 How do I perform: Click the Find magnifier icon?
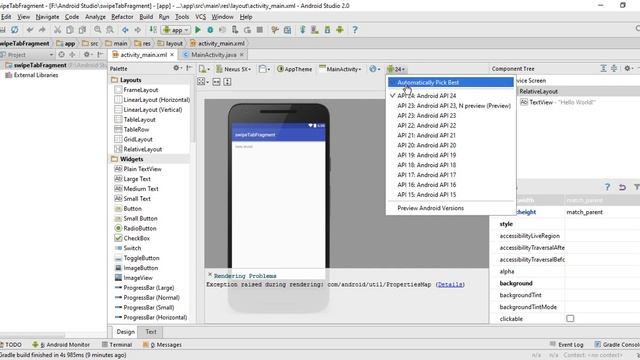click(x=98, y=30)
